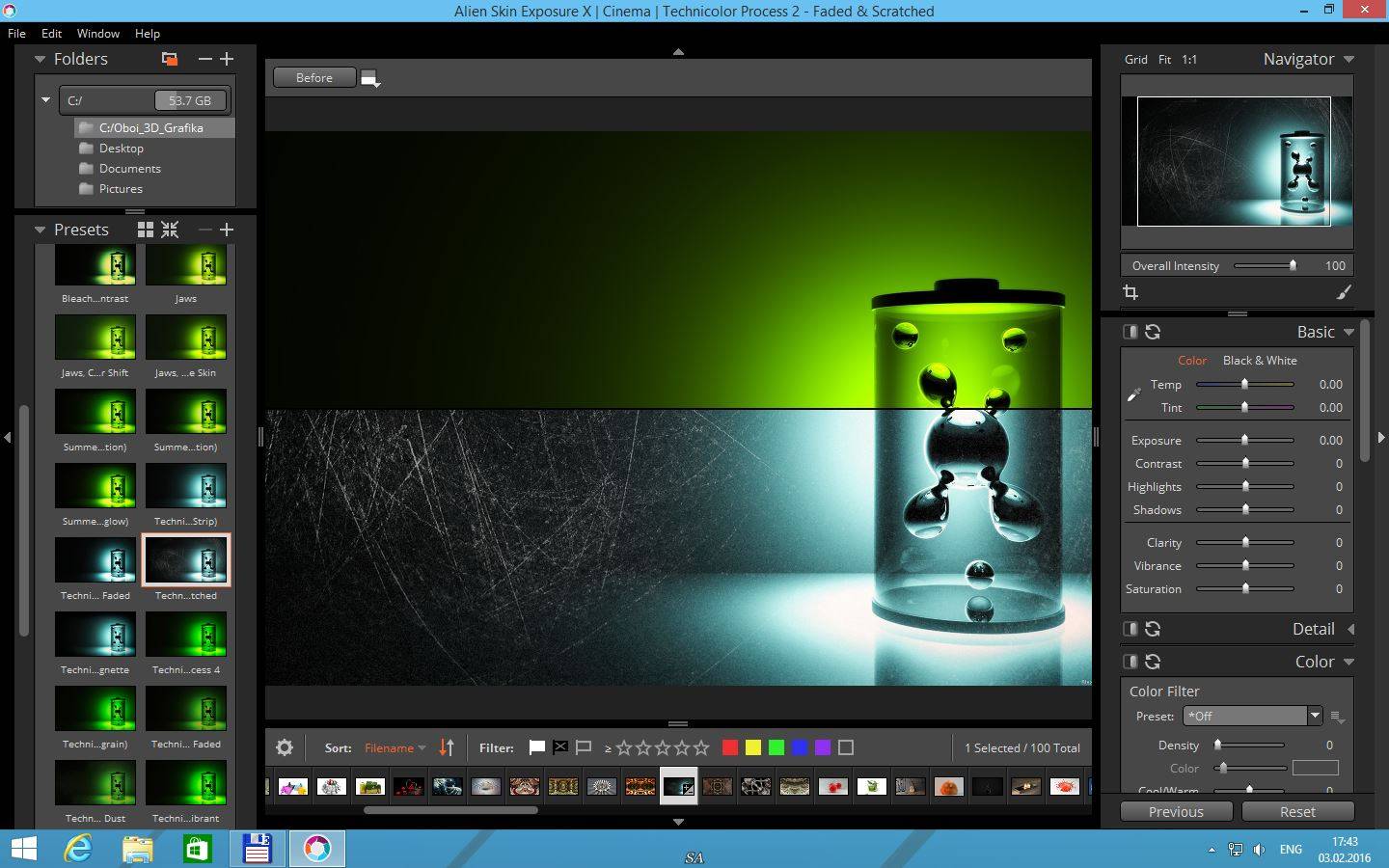Collapse the Color panel arrow
Image resolution: width=1389 pixels, height=868 pixels.
pyautogui.click(x=1348, y=662)
